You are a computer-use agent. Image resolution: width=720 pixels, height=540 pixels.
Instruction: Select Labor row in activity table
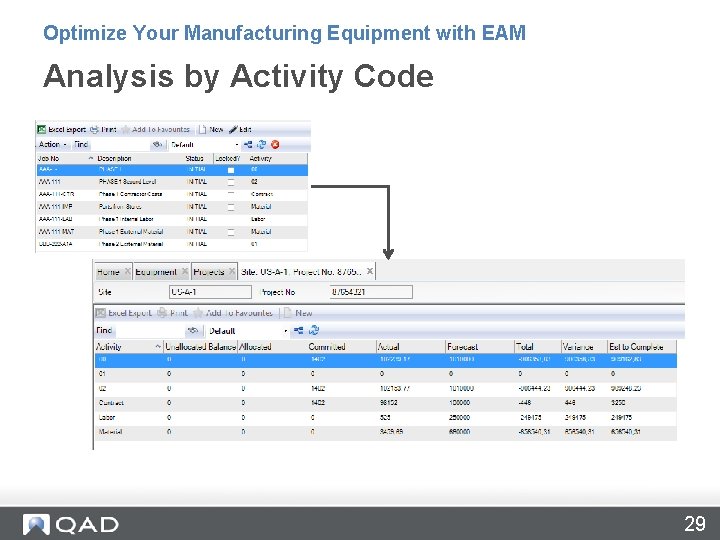pyautogui.click(x=386, y=418)
